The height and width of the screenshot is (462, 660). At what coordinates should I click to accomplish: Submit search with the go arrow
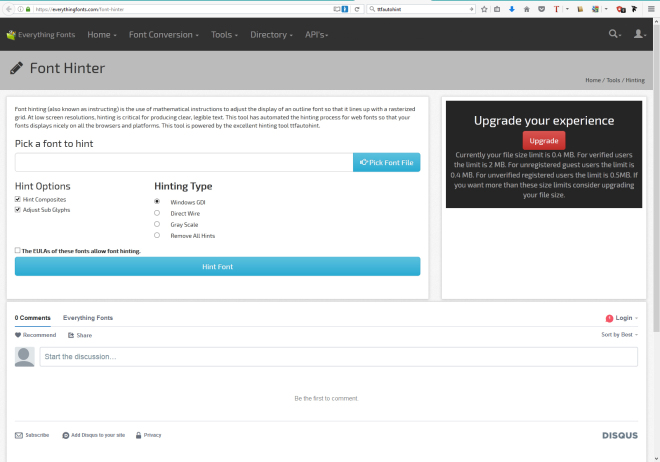471,9
